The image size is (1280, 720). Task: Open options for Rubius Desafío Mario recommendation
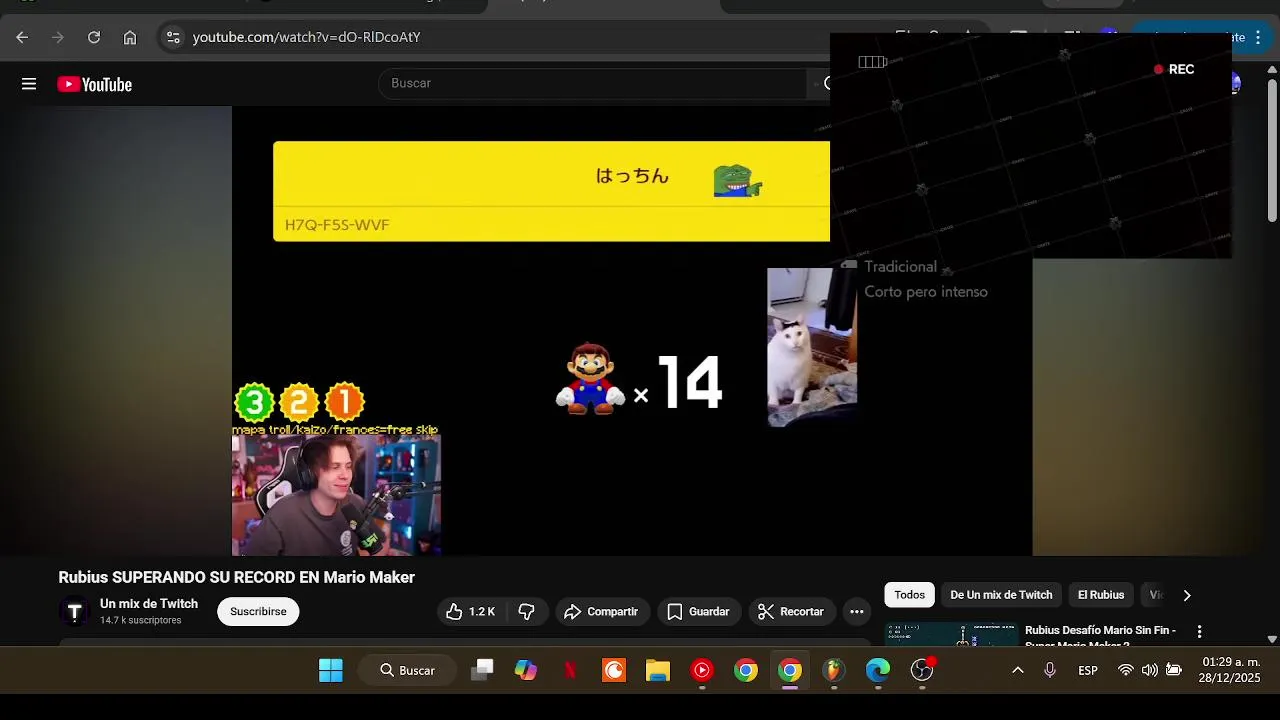click(1199, 632)
